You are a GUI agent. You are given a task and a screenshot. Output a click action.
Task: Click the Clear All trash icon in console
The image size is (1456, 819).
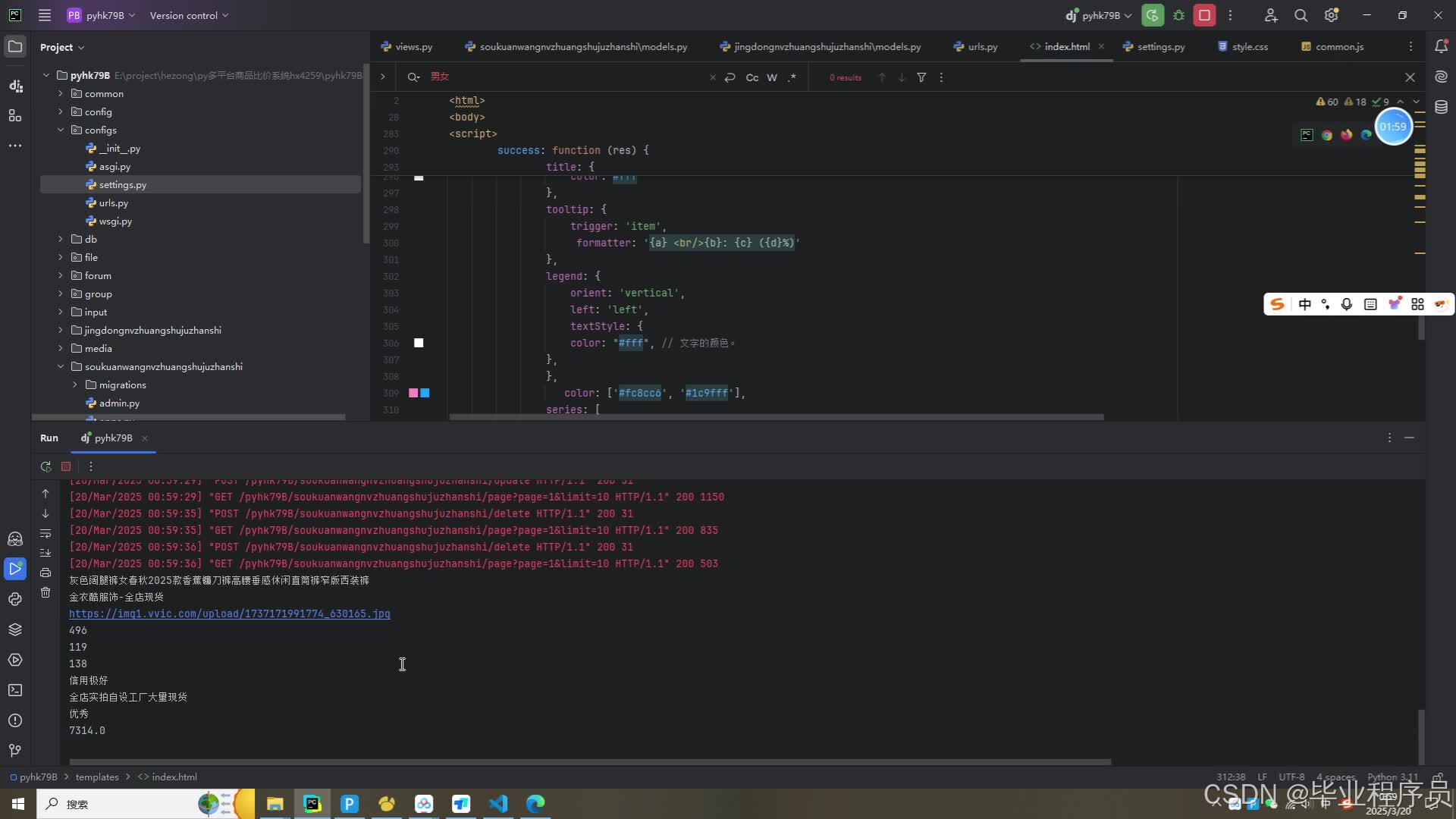(45, 592)
